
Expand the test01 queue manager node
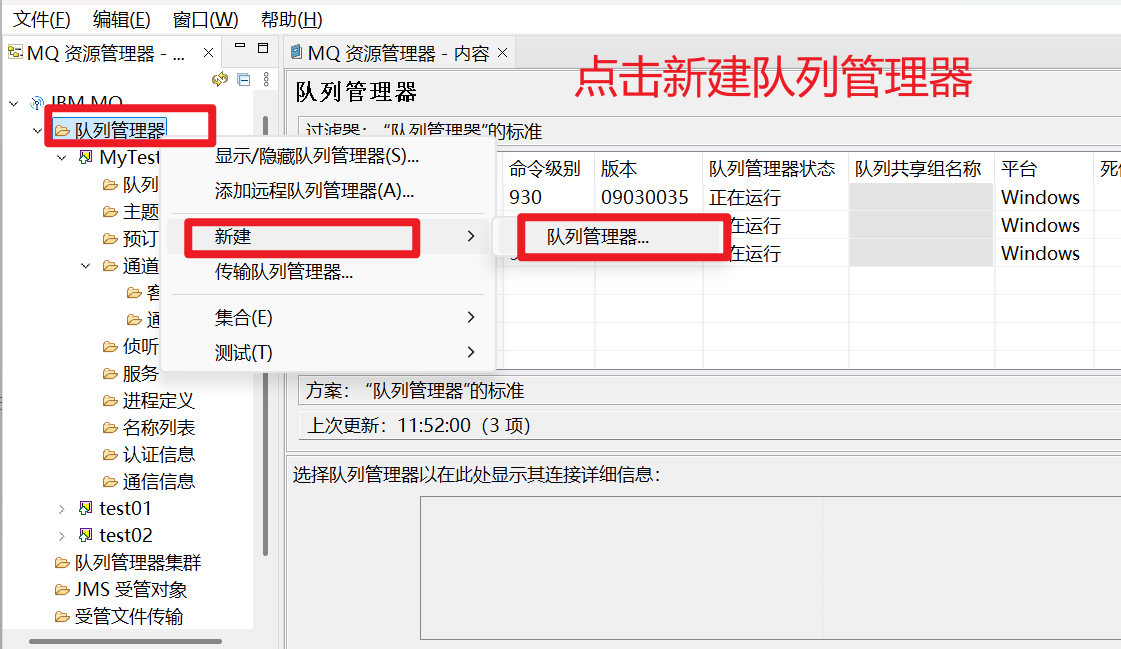(x=62, y=509)
